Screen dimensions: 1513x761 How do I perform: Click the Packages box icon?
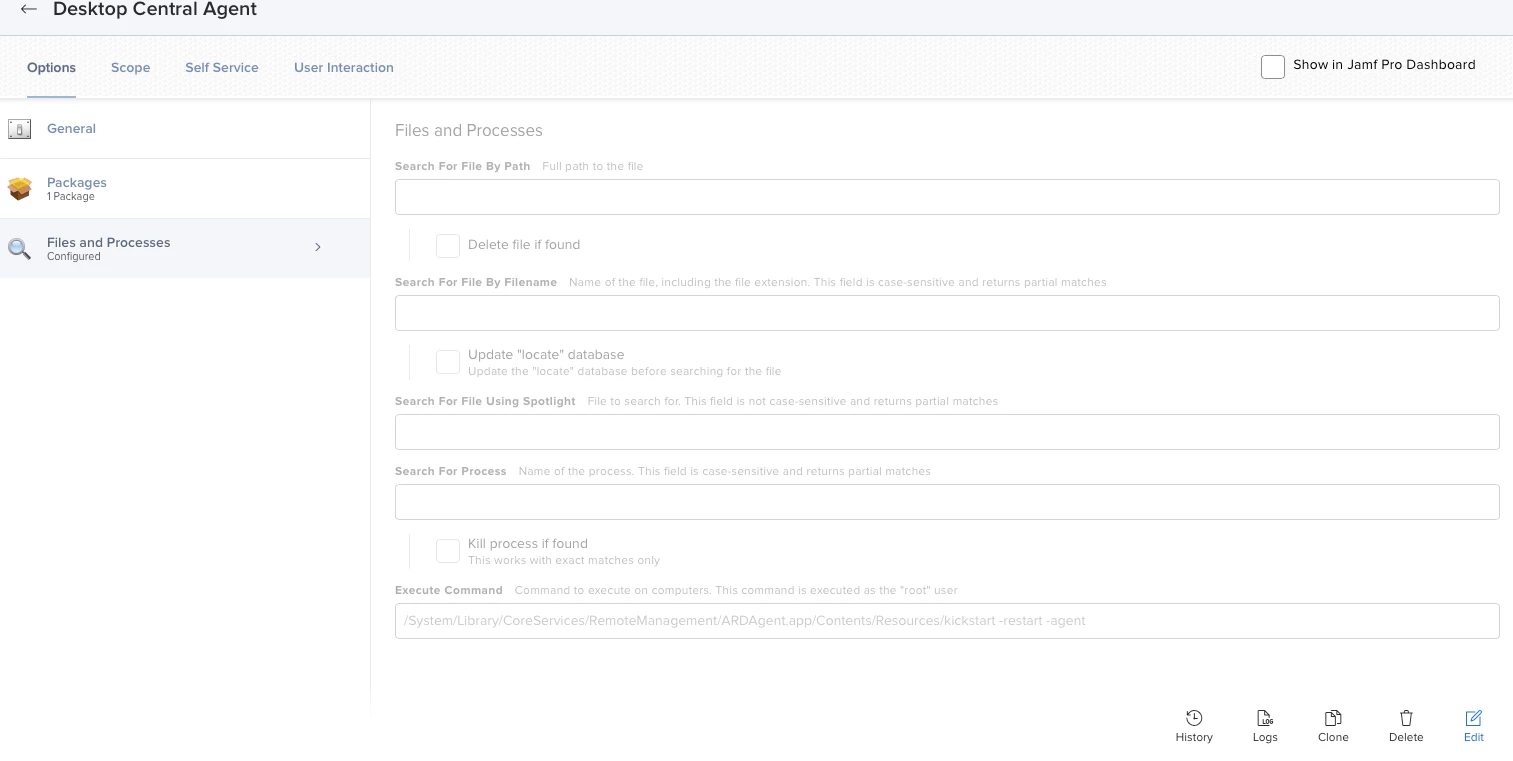click(19, 188)
